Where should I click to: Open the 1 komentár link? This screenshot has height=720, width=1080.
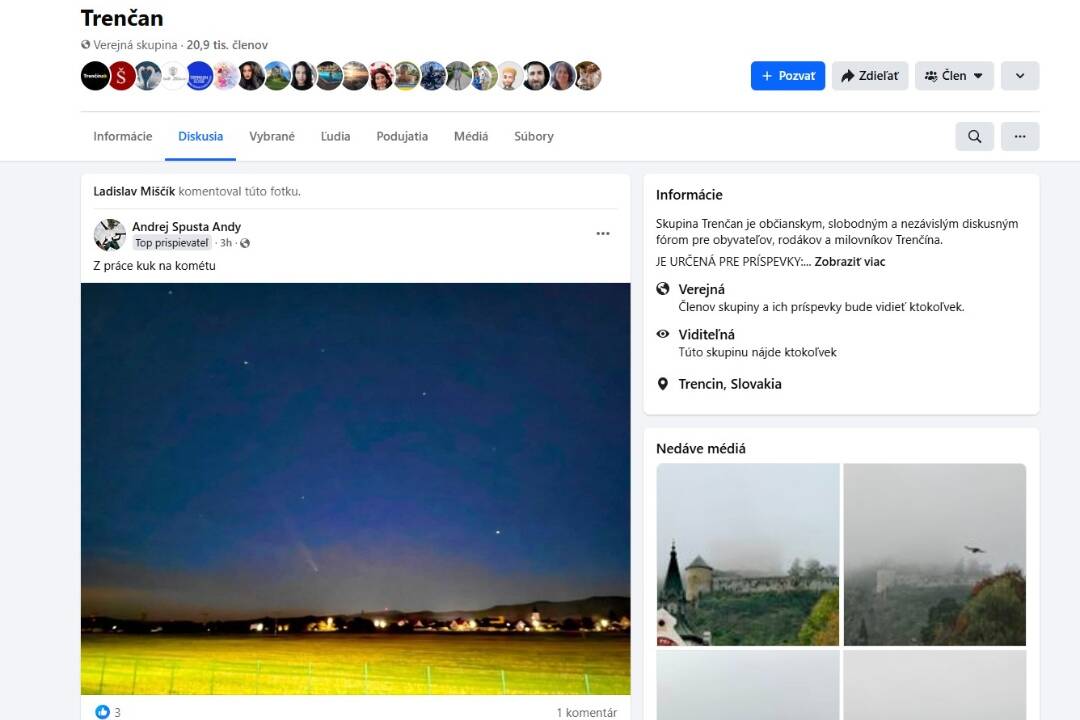586,712
